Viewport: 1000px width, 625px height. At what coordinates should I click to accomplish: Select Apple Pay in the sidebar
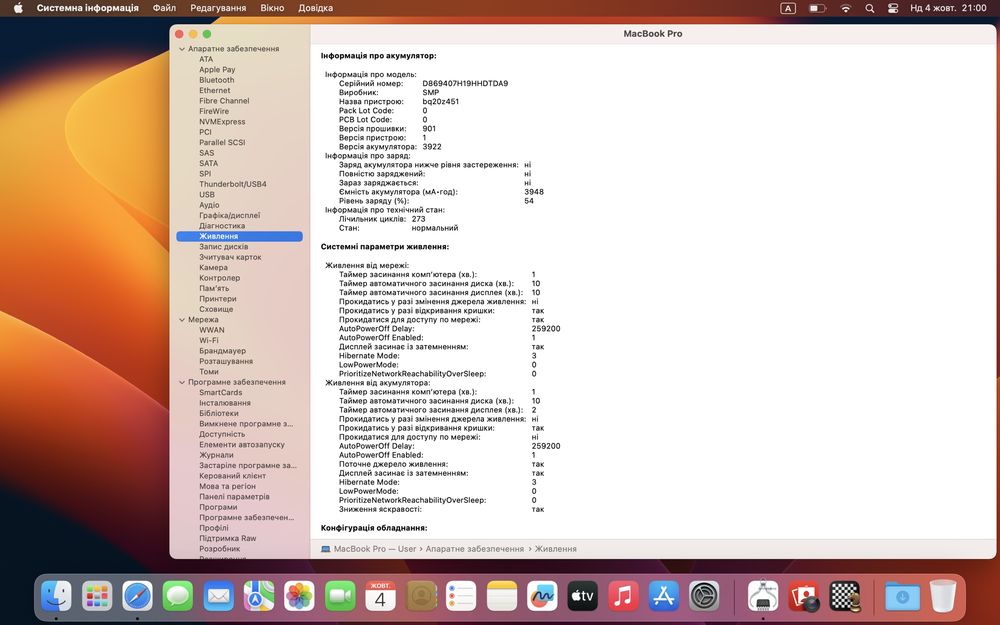click(217, 70)
